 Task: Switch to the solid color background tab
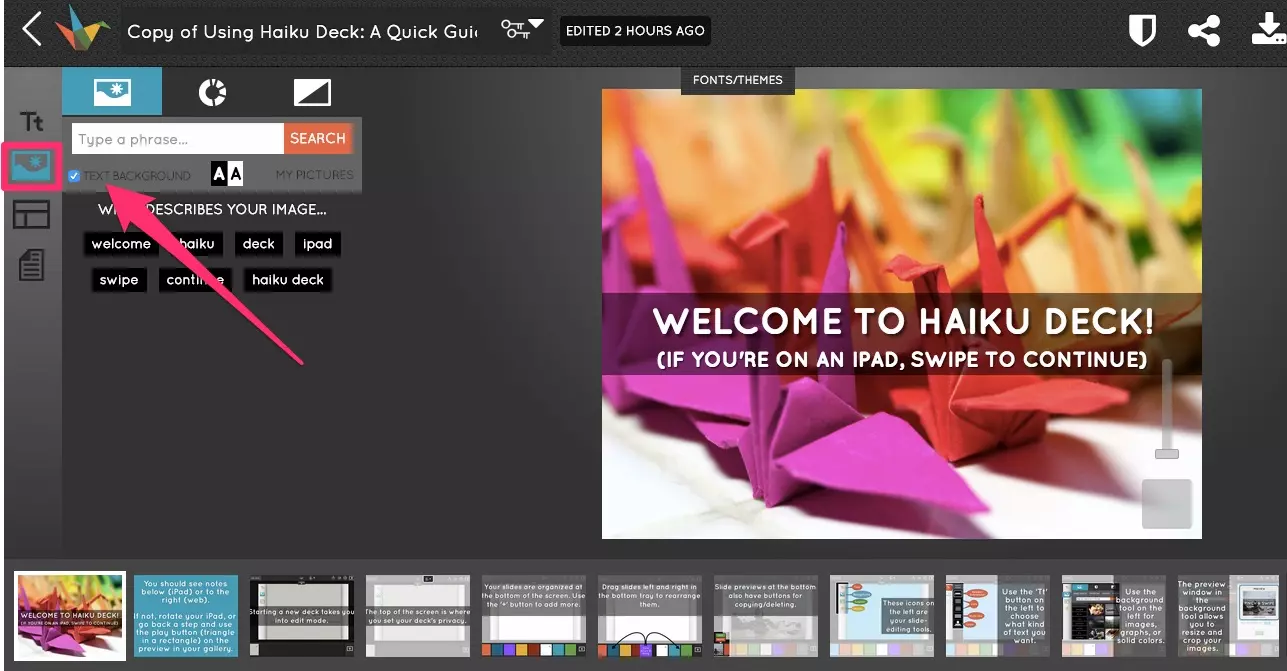pos(312,93)
